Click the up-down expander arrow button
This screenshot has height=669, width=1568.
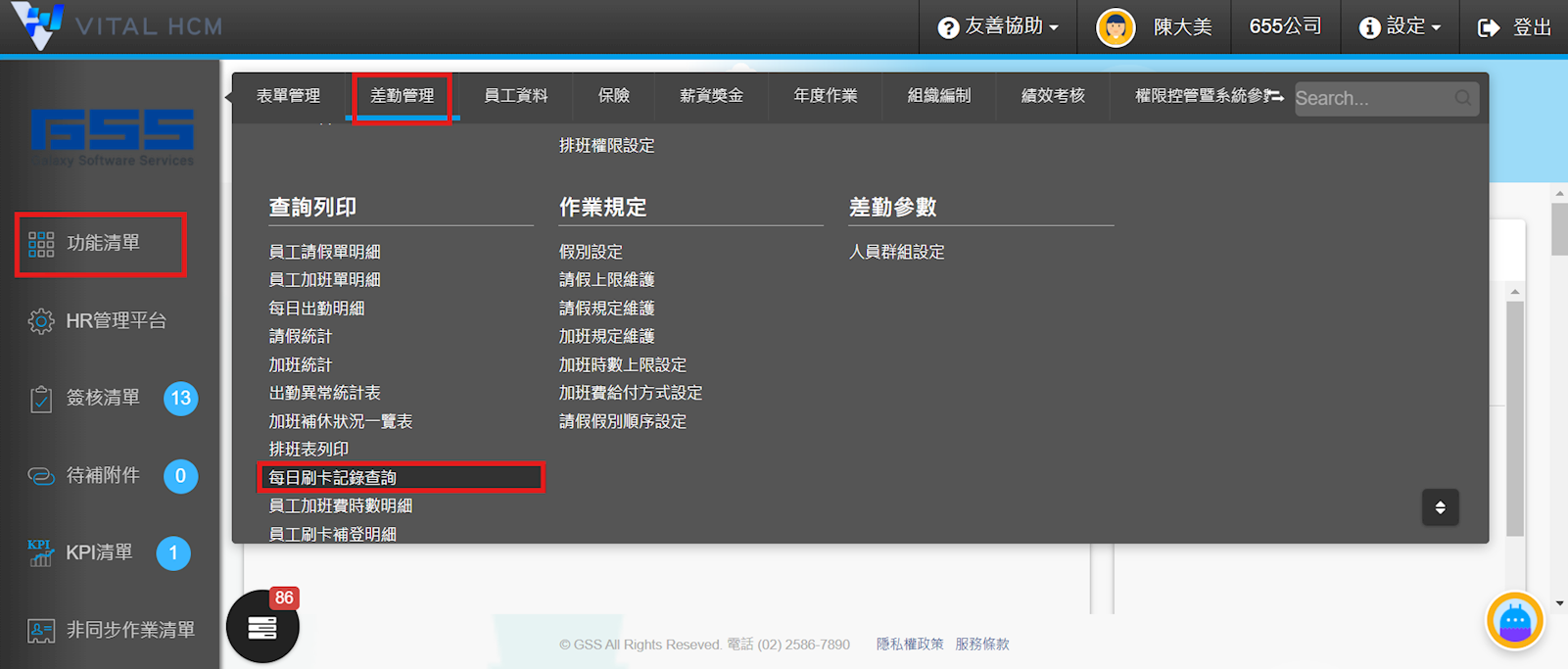tap(1440, 507)
